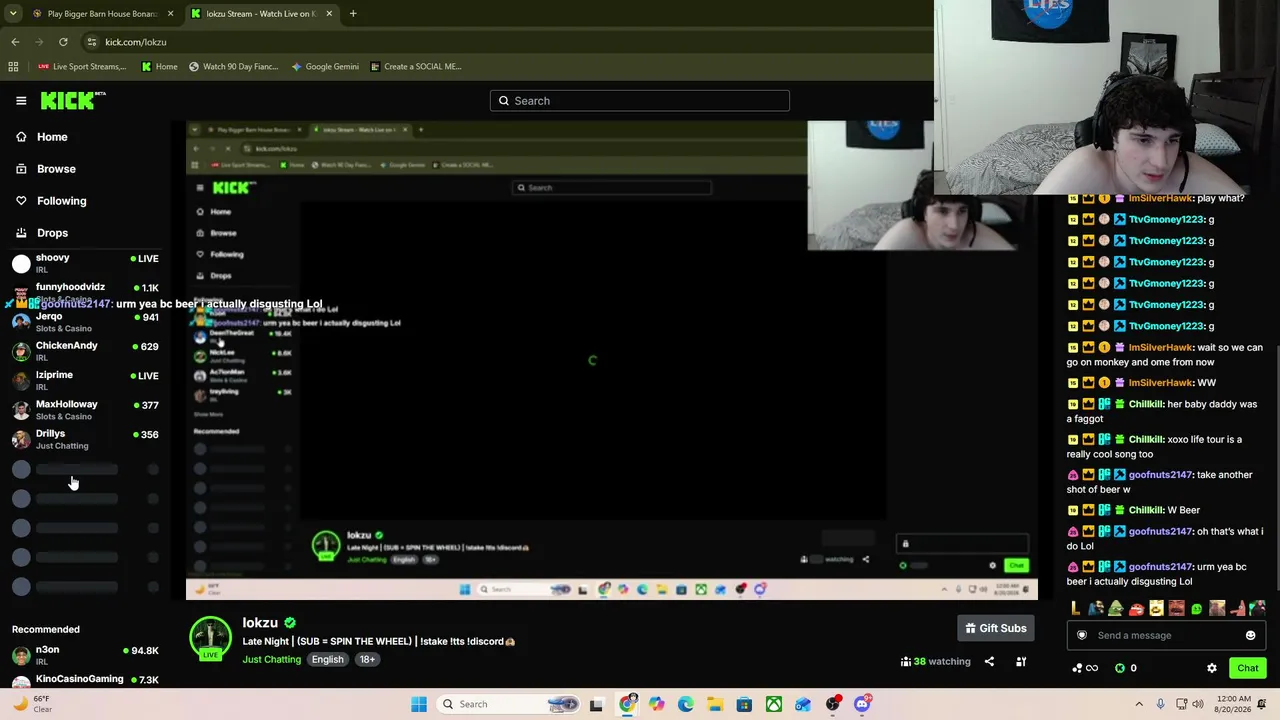Click the viewers icon beside 38 watching

tap(905, 661)
